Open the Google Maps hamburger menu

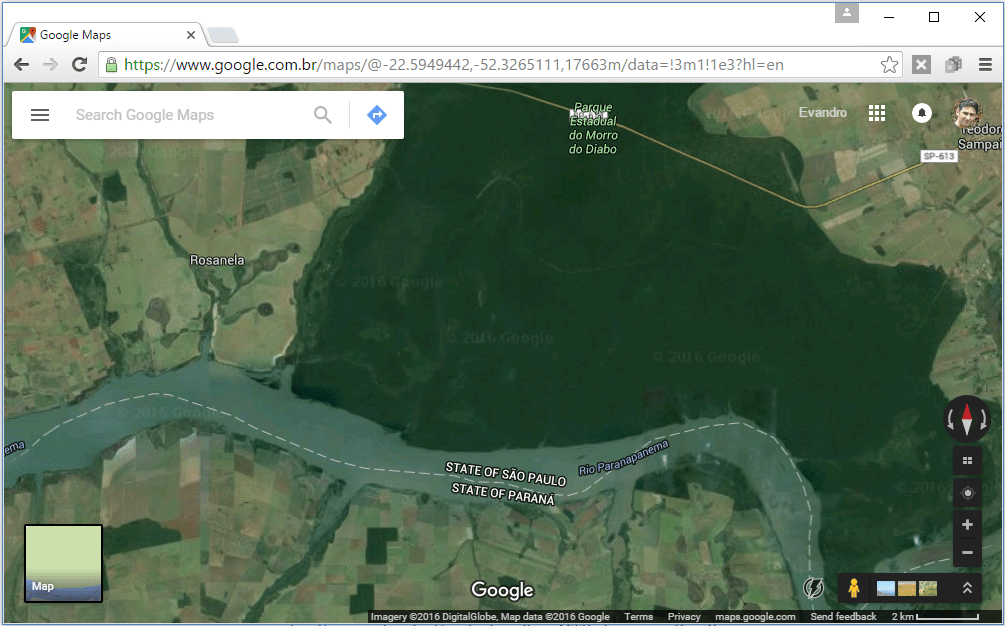40,115
